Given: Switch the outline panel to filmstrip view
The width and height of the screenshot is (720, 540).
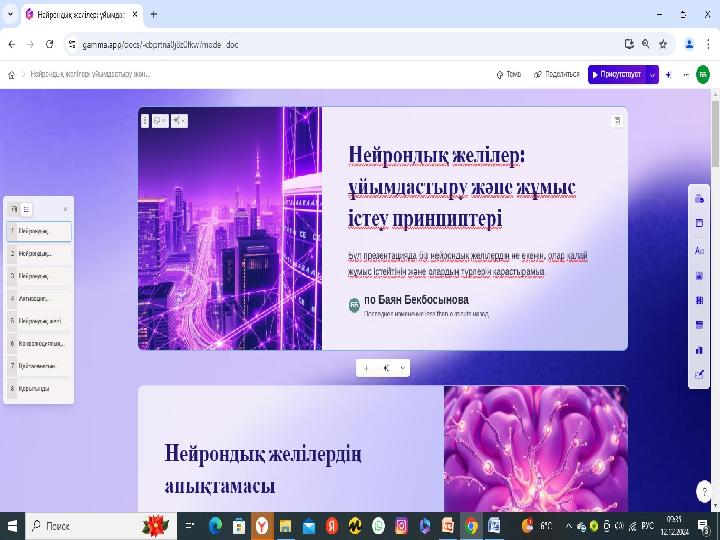Looking at the screenshot, I should click(14, 209).
